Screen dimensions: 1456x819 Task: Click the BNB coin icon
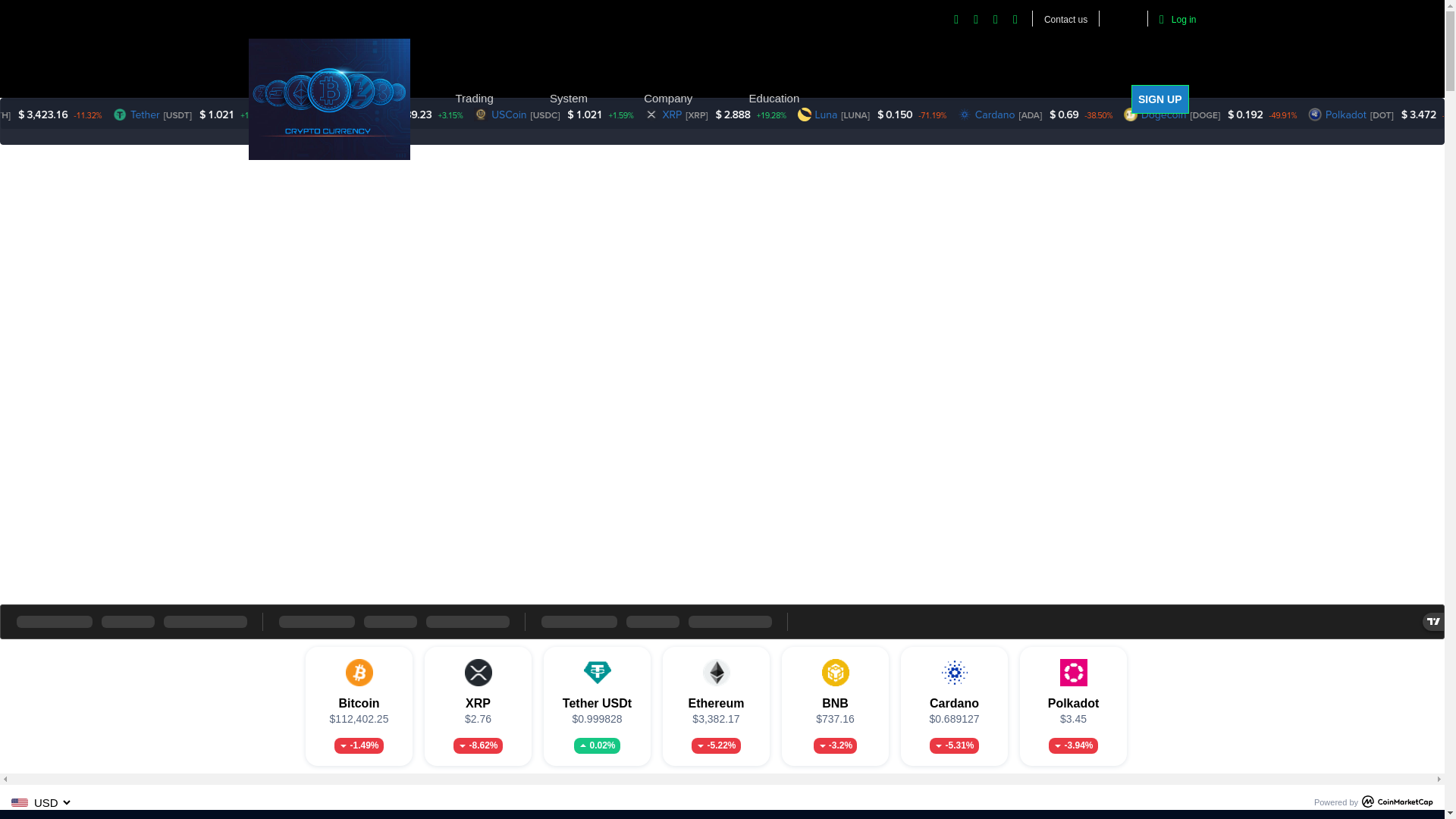click(x=835, y=673)
